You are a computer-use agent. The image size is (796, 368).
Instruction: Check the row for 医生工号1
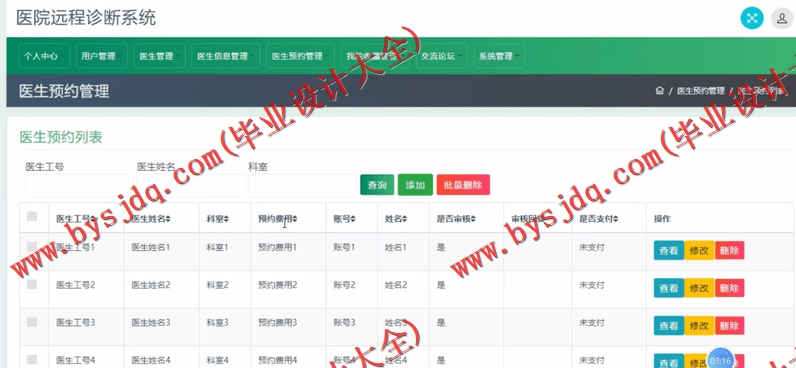click(x=32, y=247)
